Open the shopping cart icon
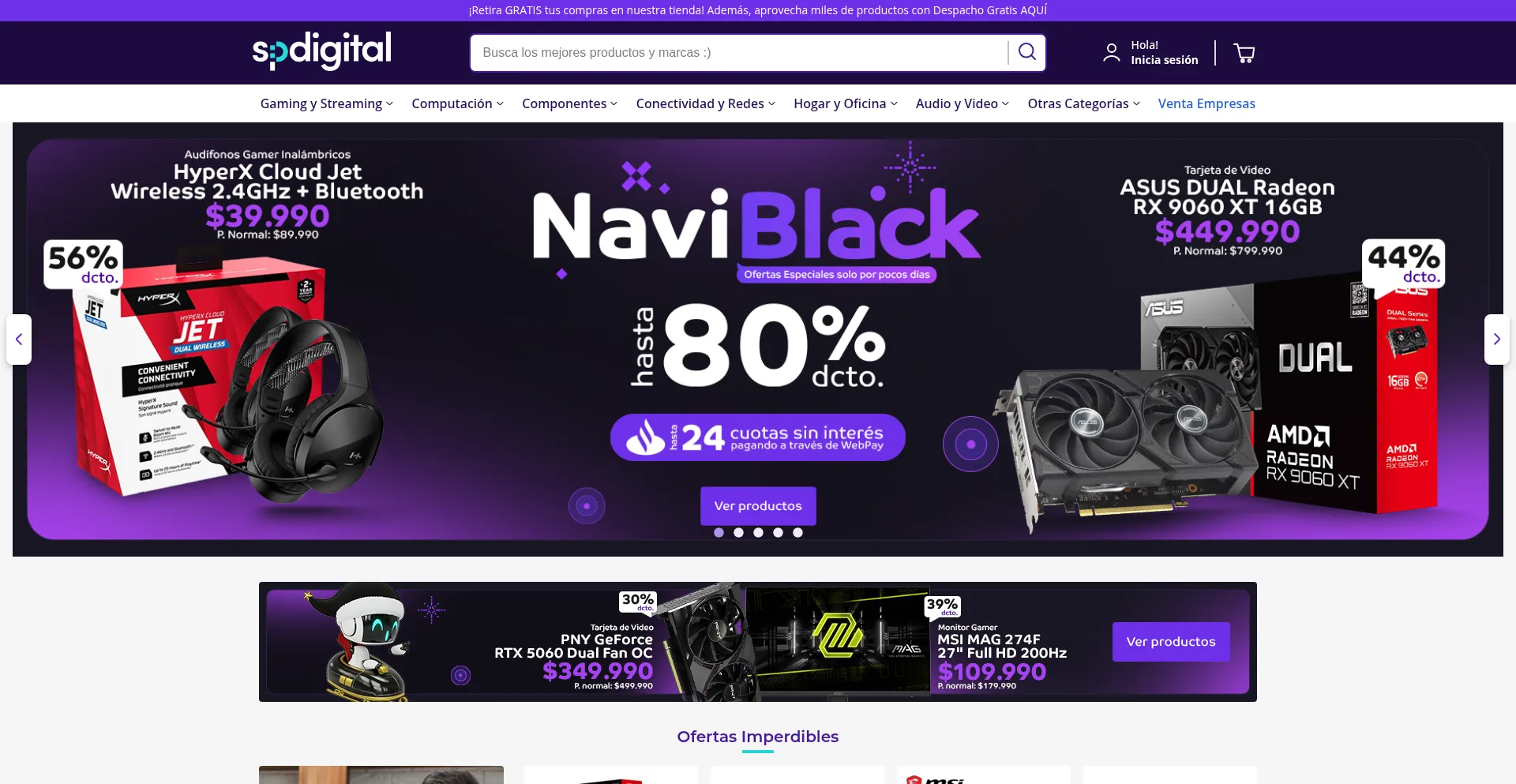1516x784 pixels. click(1244, 53)
